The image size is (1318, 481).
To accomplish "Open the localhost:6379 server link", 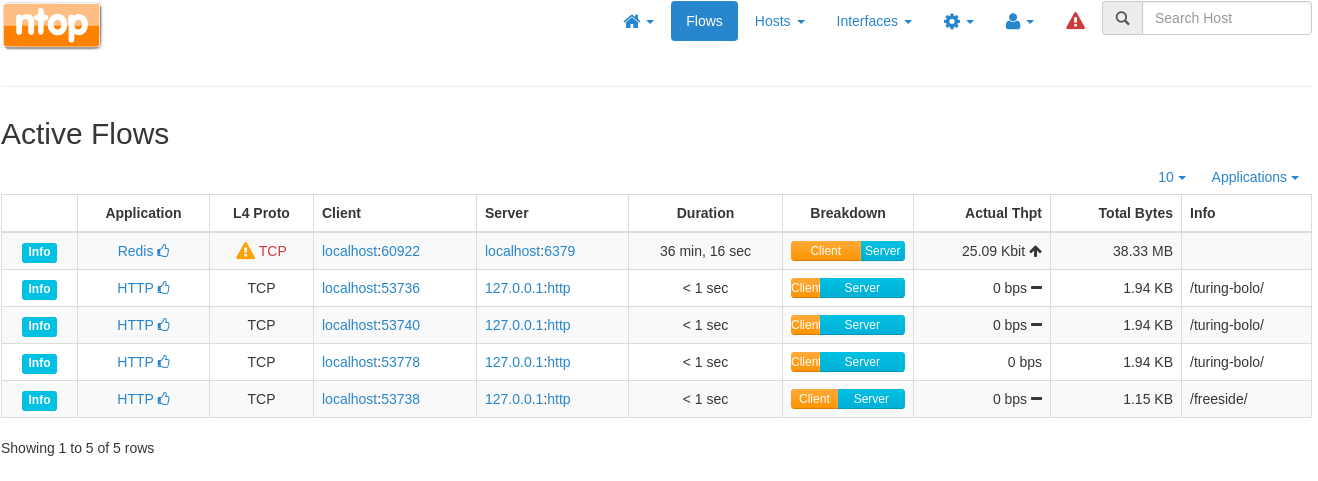I will pyautogui.click(x=530, y=251).
